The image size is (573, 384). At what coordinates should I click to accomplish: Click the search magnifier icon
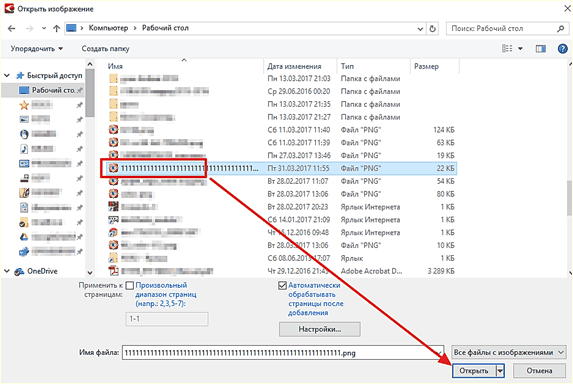561,28
